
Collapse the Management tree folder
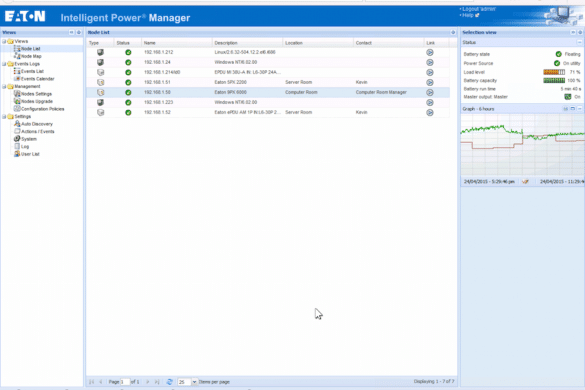(x=4, y=87)
